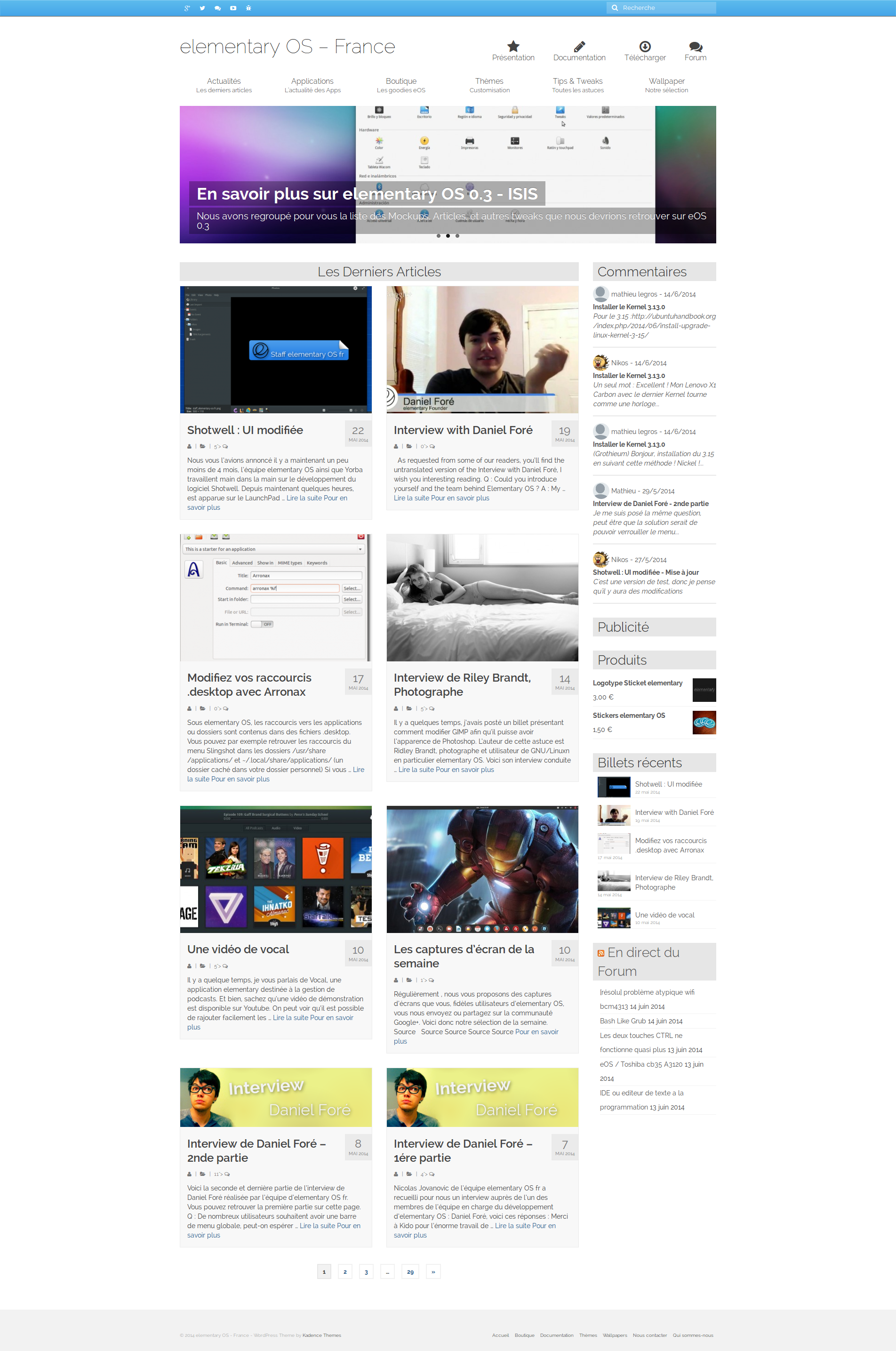Open Une vidéo de vocal article title
The width and height of the screenshot is (896, 1351).
(x=238, y=949)
